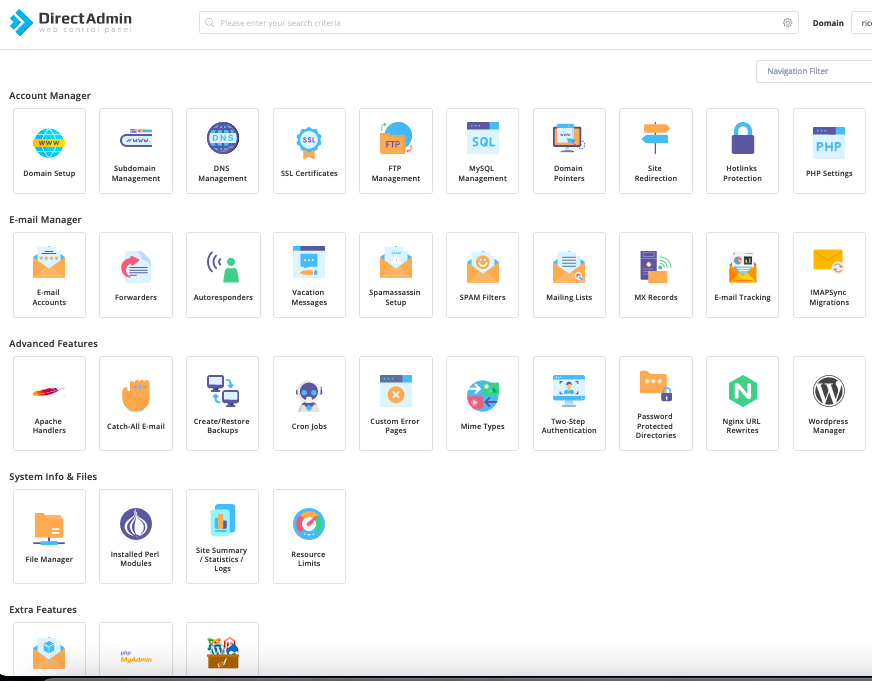This screenshot has height=681, width=872.
Task: Open Mime Types
Action: tap(482, 403)
